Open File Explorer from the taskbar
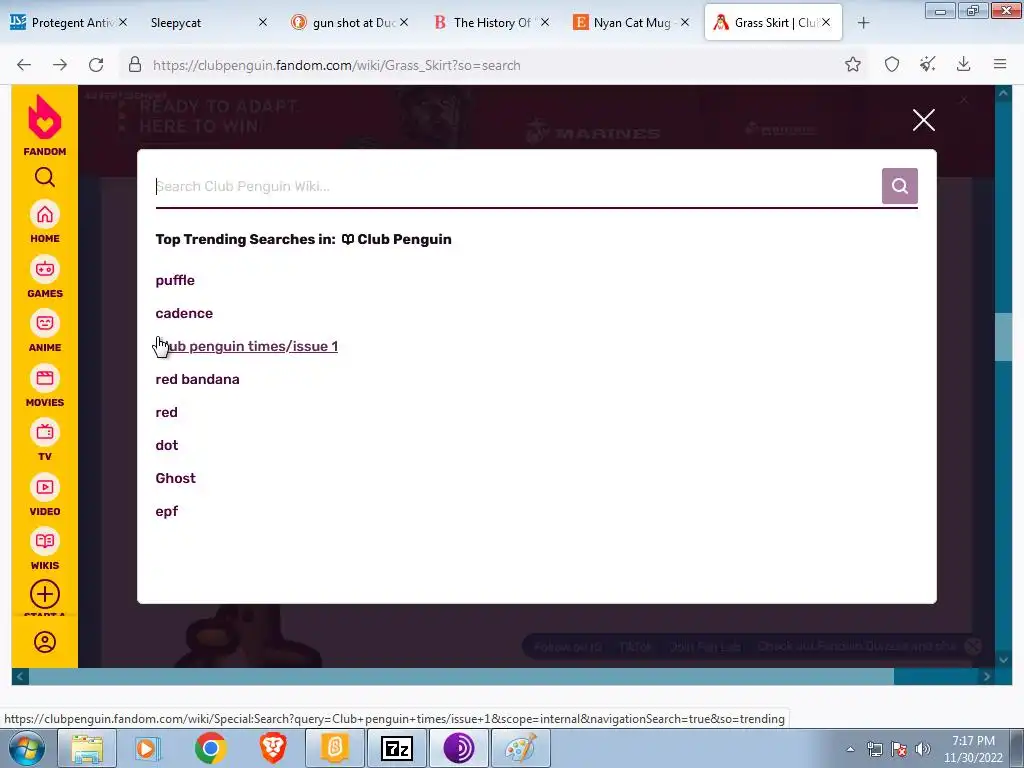 click(87, 748)
